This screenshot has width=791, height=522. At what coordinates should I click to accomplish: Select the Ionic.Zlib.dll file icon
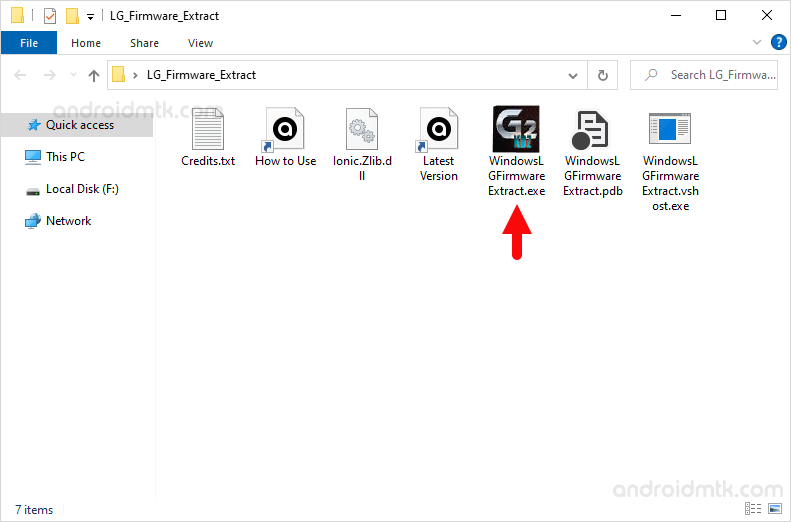click(362, 129)
